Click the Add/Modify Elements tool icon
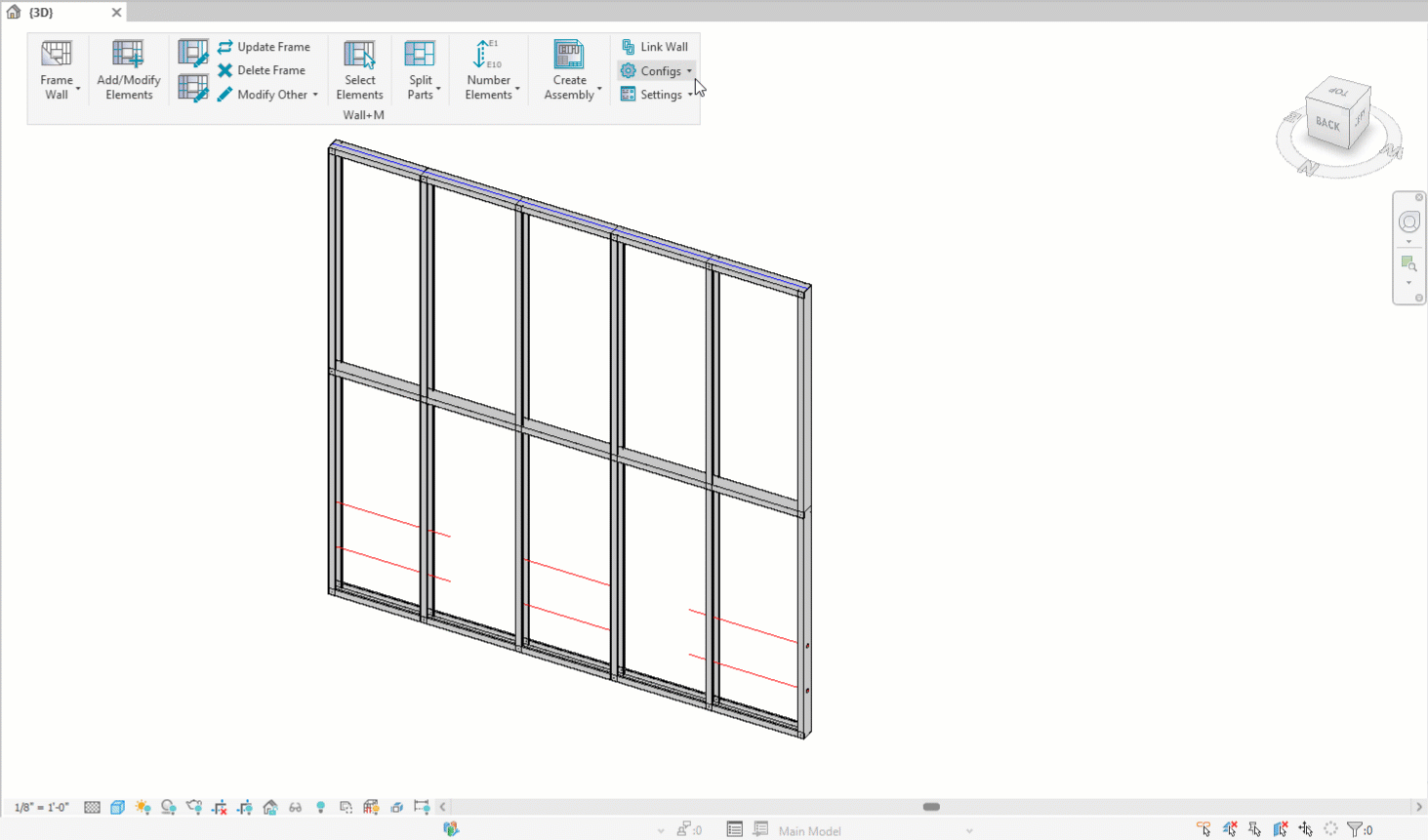 coord(128,55)
